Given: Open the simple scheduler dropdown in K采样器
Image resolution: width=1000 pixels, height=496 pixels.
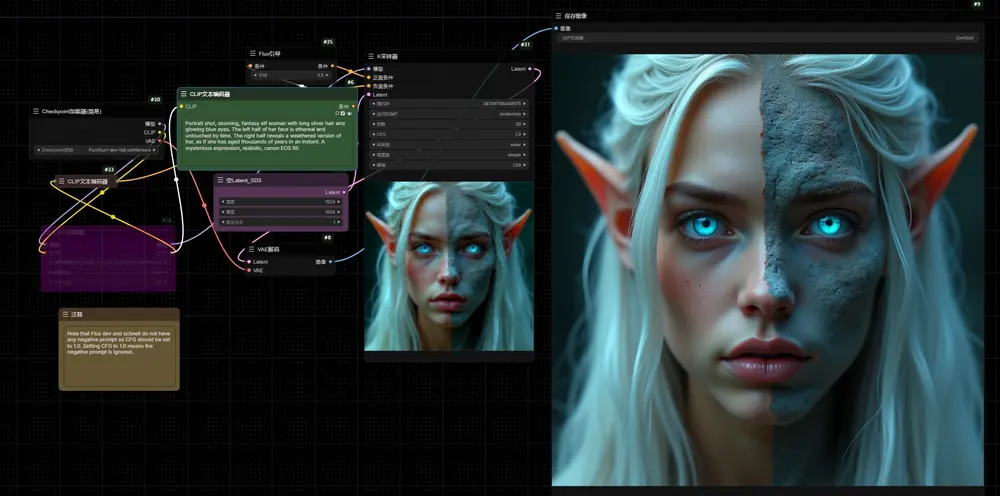Looking at the screenshot, I should pos(449,155).
